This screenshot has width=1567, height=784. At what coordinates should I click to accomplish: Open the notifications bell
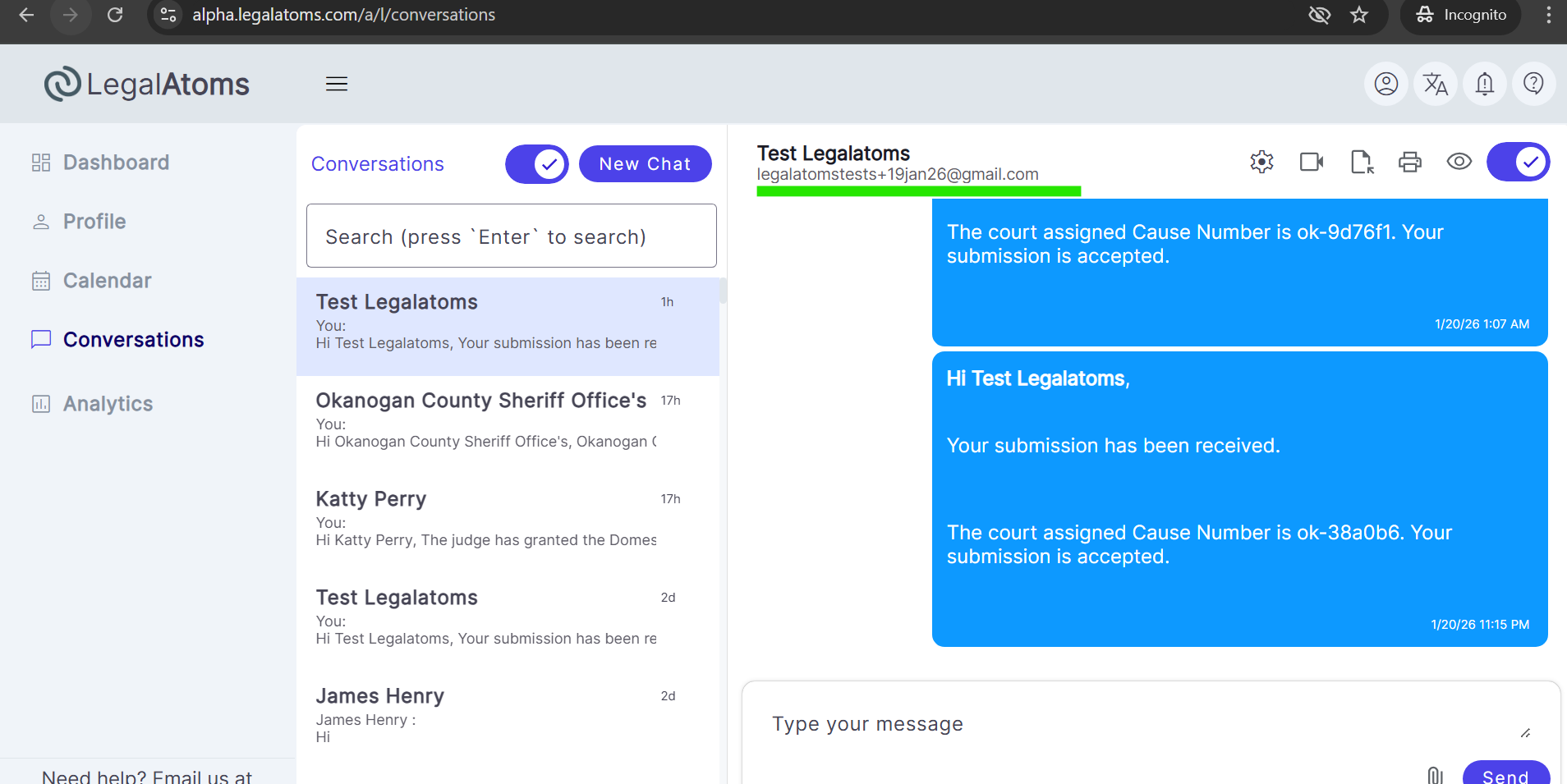pyautogui.click(x=1484, y=84)
